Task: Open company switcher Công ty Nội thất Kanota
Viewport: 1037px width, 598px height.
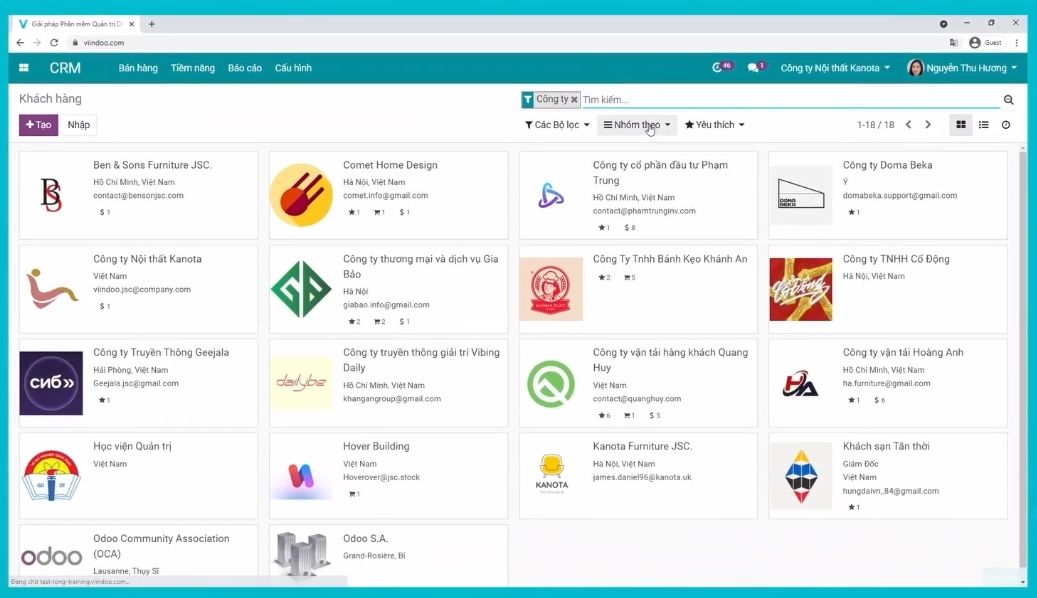Action: [x=835, y=67]
